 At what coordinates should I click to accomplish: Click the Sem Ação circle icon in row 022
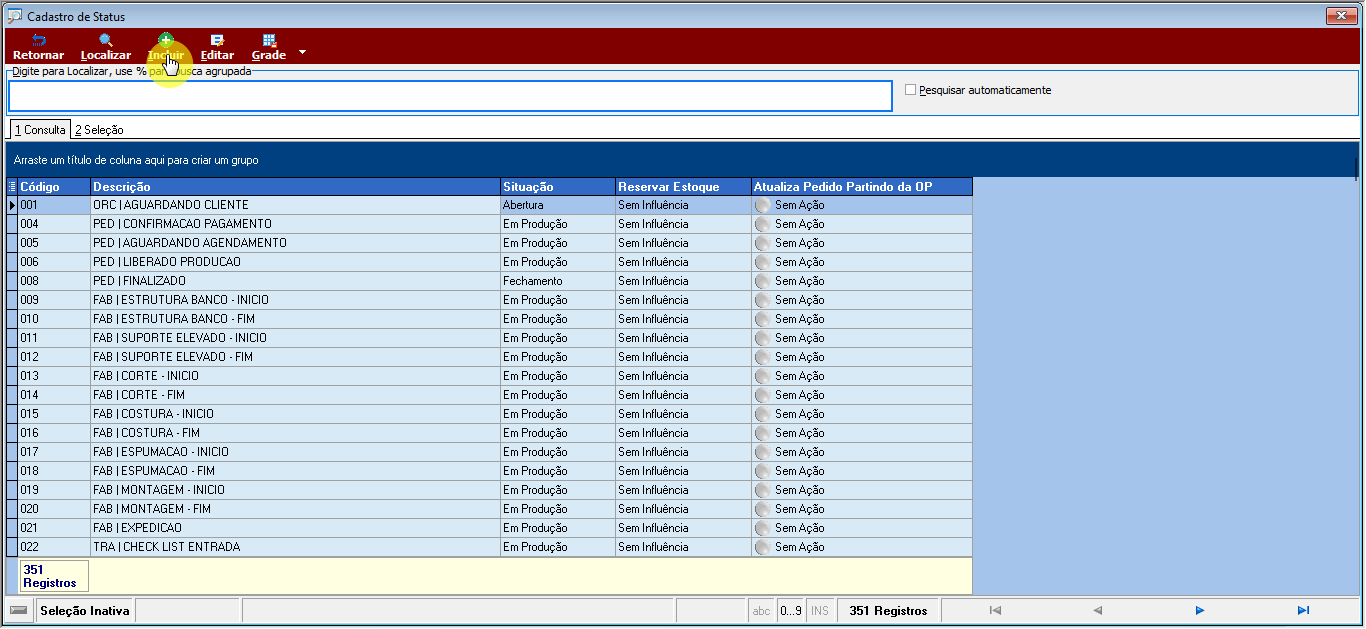pyautogui.click(x=763, y=547)
